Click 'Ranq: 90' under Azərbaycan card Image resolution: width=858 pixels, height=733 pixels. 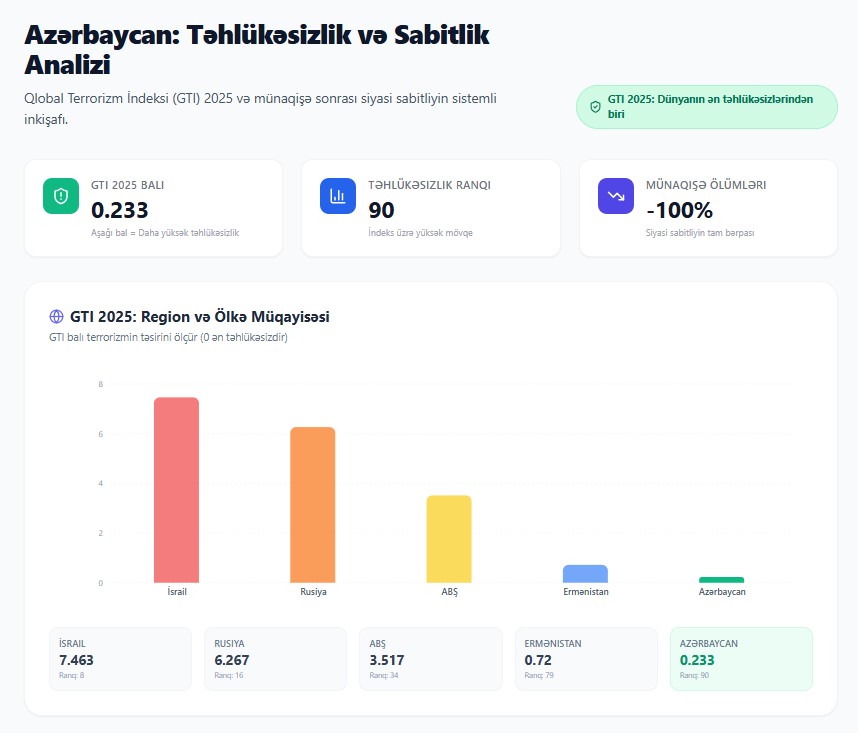click(694, 675)
